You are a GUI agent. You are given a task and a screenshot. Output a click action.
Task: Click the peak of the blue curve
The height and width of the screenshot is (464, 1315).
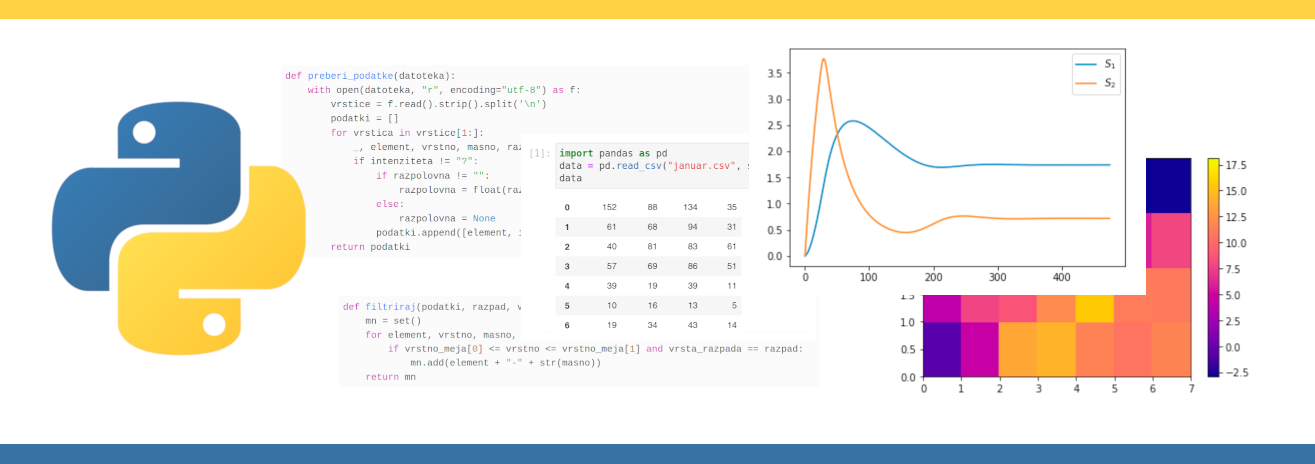851,121
